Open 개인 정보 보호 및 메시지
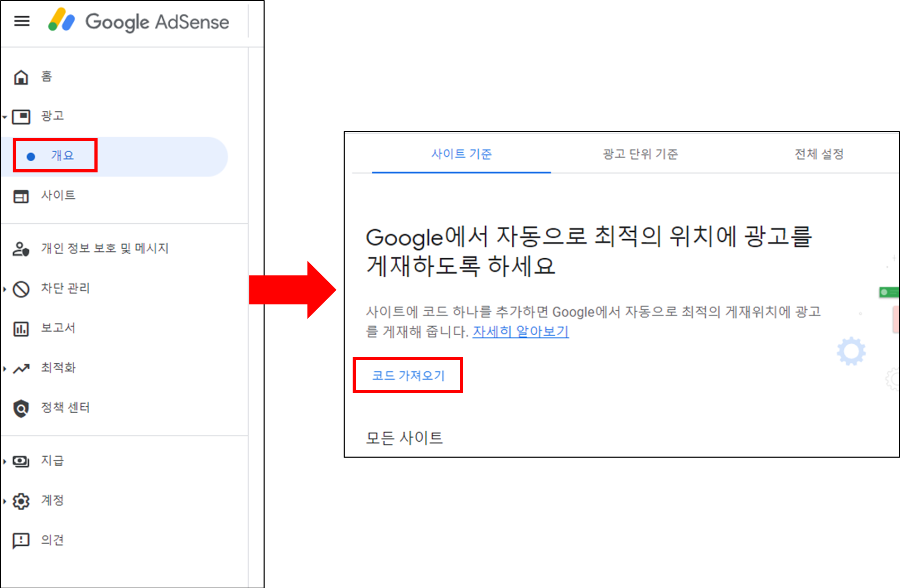This screenshot has width=900, height=588. coord(104,248)
